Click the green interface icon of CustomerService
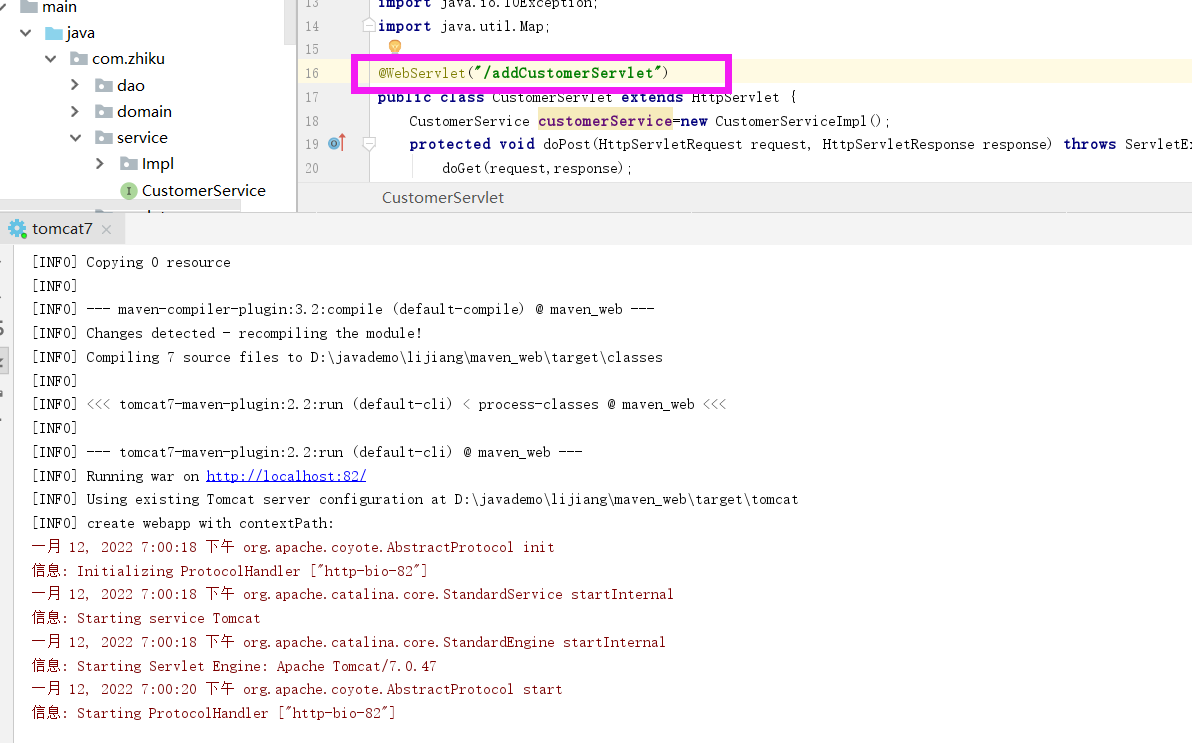This screenshot has width=1192, height=743. [x=129, y=191]
